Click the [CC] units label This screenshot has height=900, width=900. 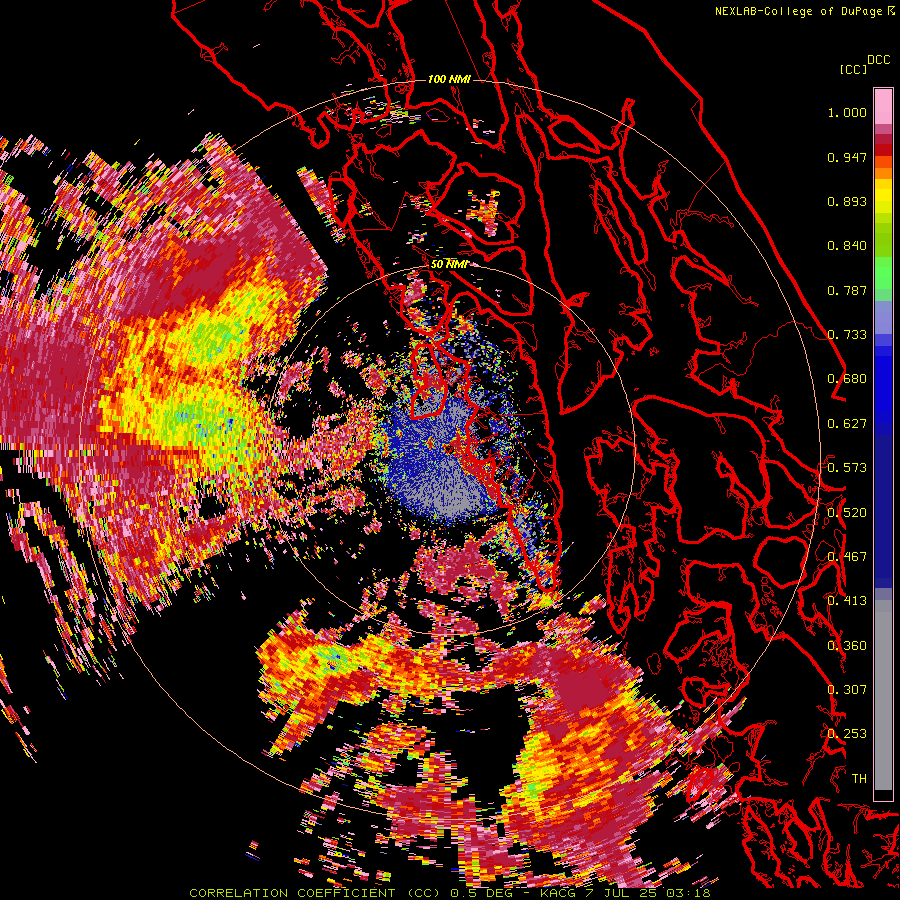853,69
